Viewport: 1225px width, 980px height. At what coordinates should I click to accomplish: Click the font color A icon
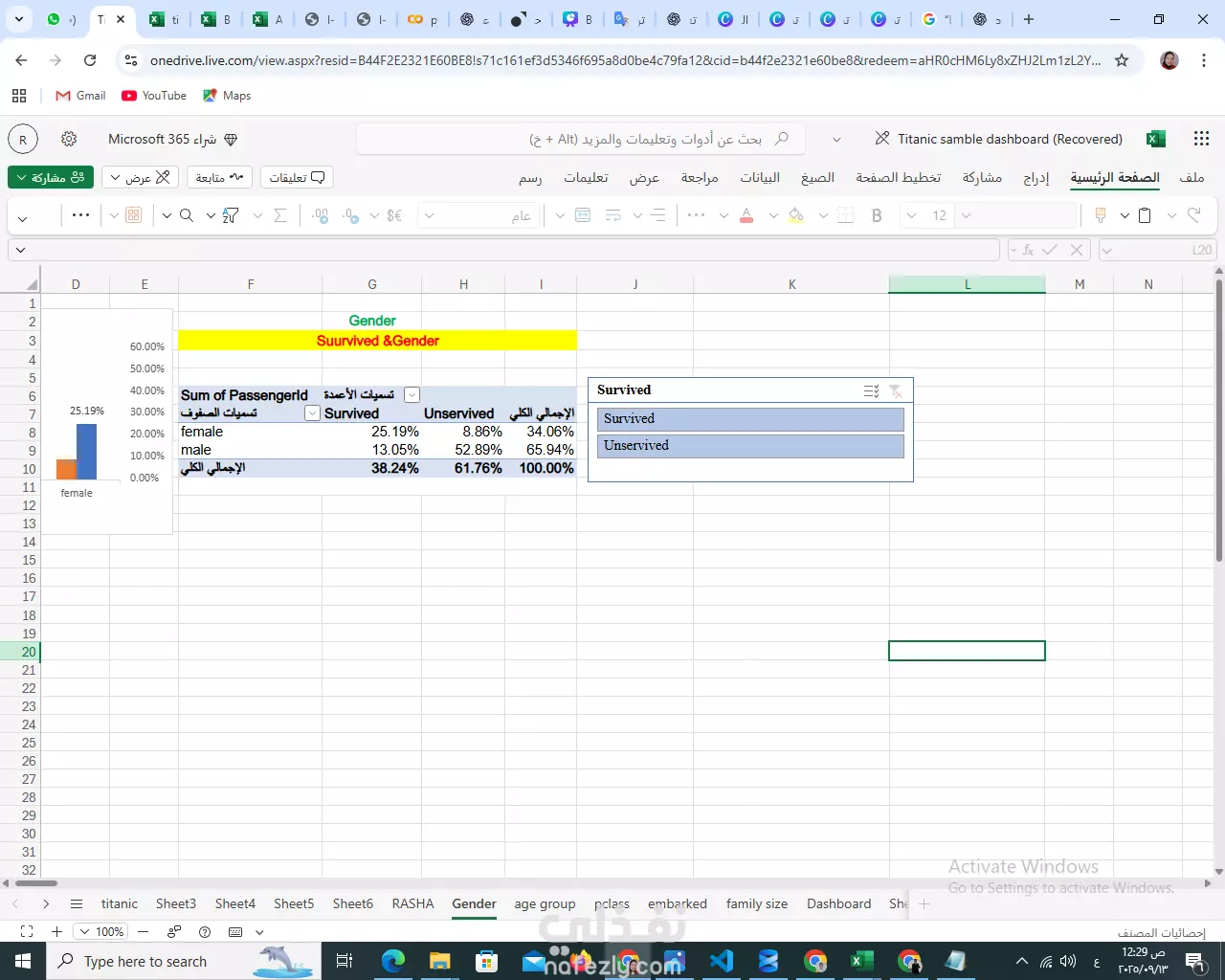tap(746, 215)
